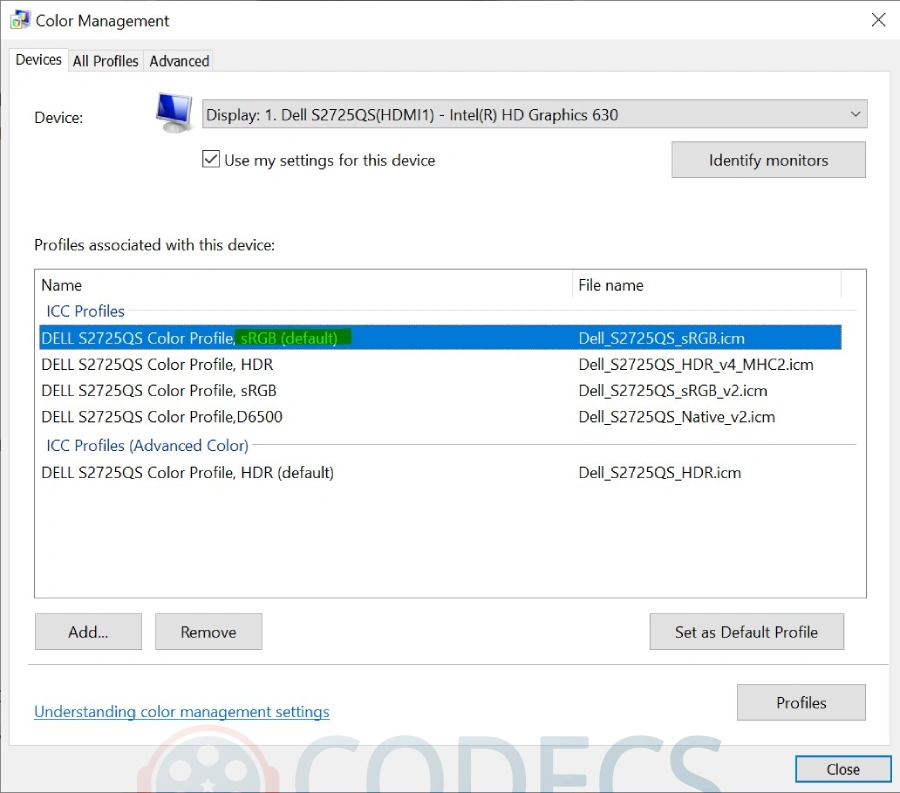Click the monitor icon beside Device

click(174, 113)
